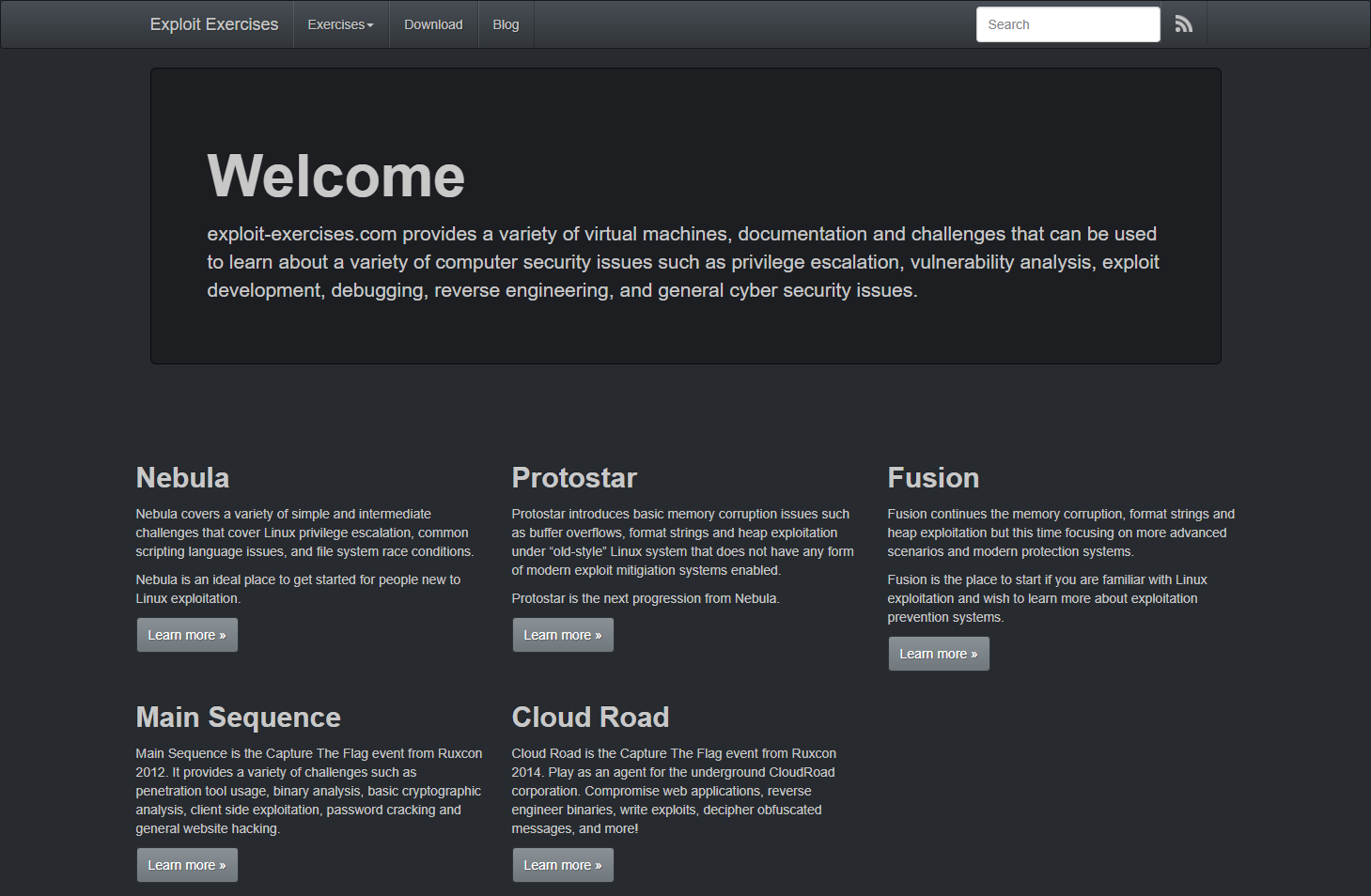Screen dimensions: 1371x896
Task: Expand the Exercises dropdown menu
Action: [340, 24]
